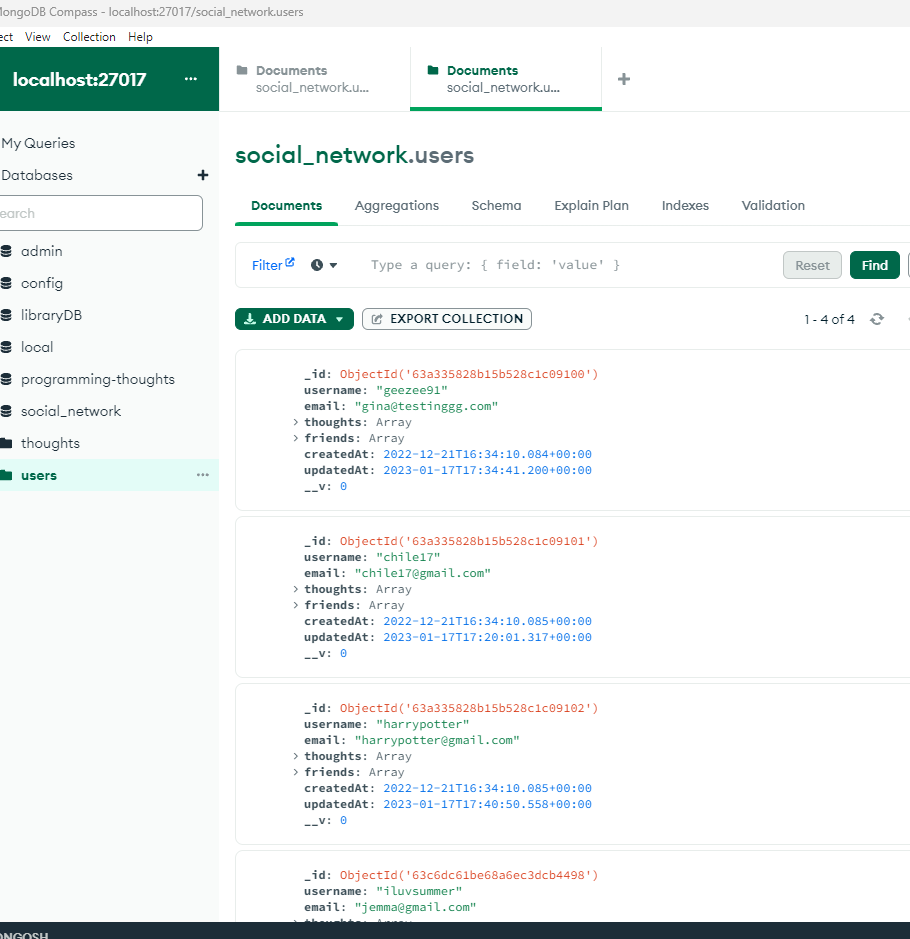This screenshot has height=939, width=910.
Task: Select the programming-thoughts database
Action: pyautogui.click(x=98, y=379)
